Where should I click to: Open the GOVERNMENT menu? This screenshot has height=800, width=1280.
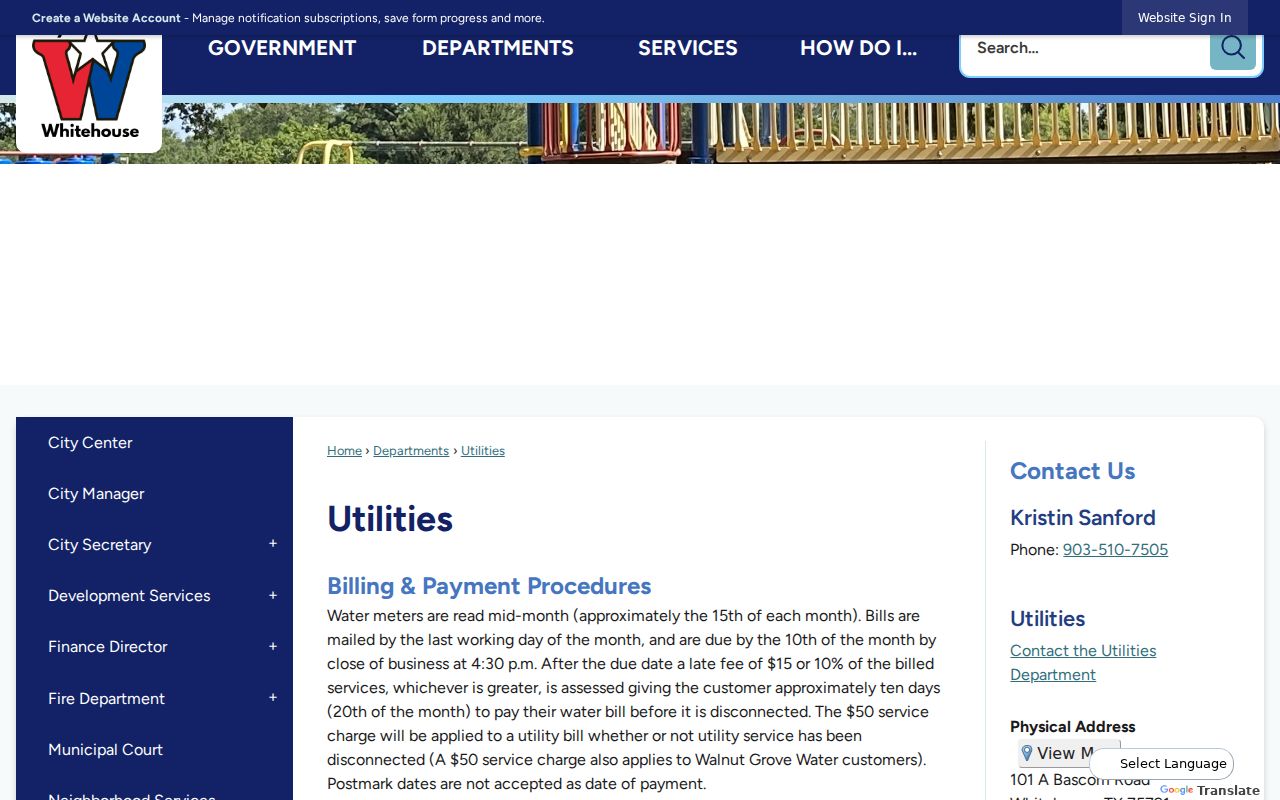tap(282, 48)
